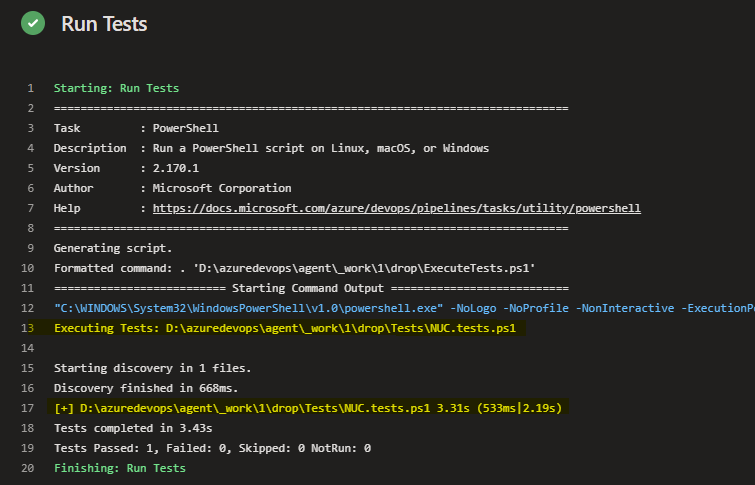Click the Starting: Run Tests log line
Screen dimensions: 755x485
click(x=117, y=88)
